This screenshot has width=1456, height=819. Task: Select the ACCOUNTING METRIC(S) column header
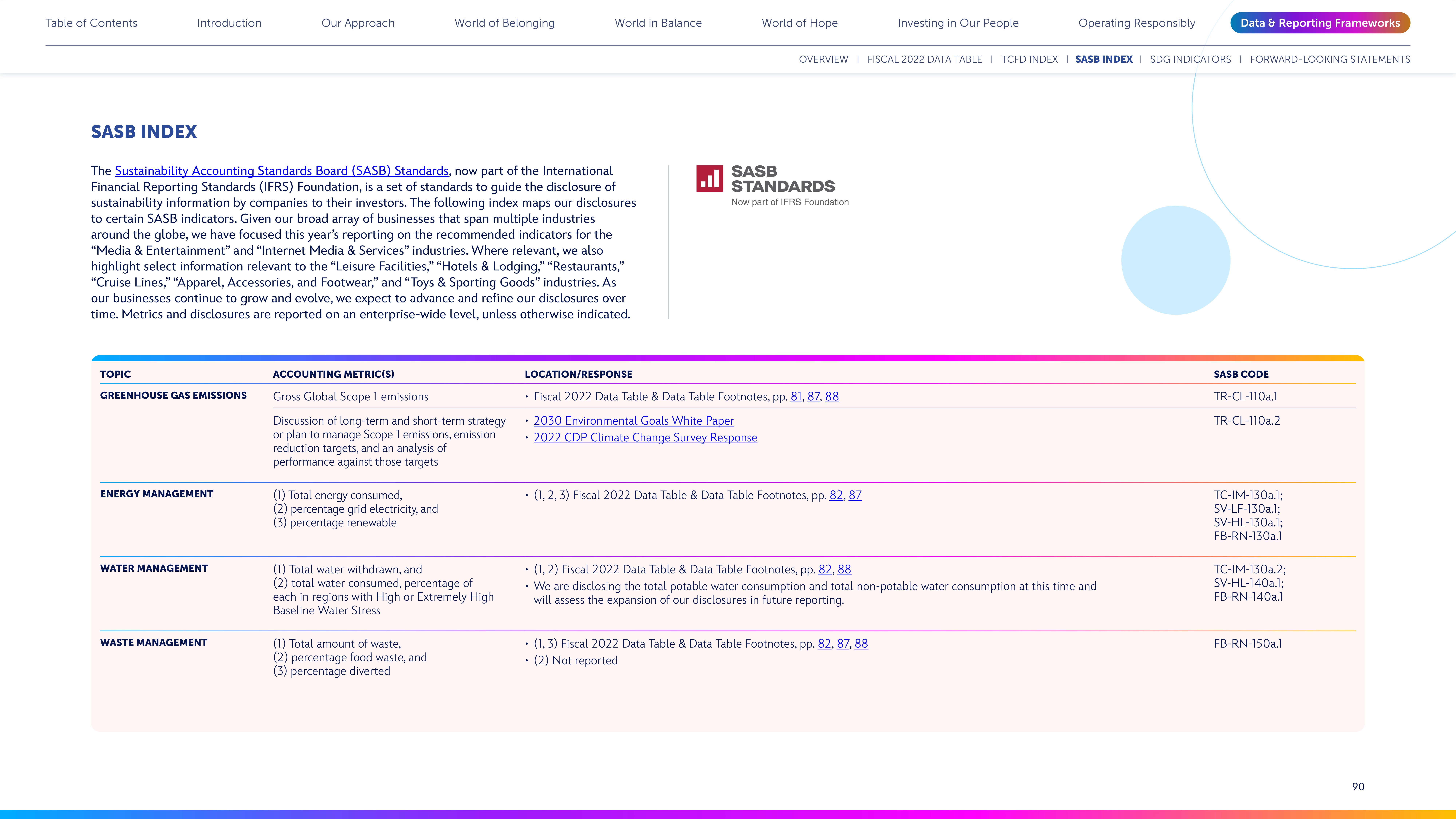tap(333, 374)
